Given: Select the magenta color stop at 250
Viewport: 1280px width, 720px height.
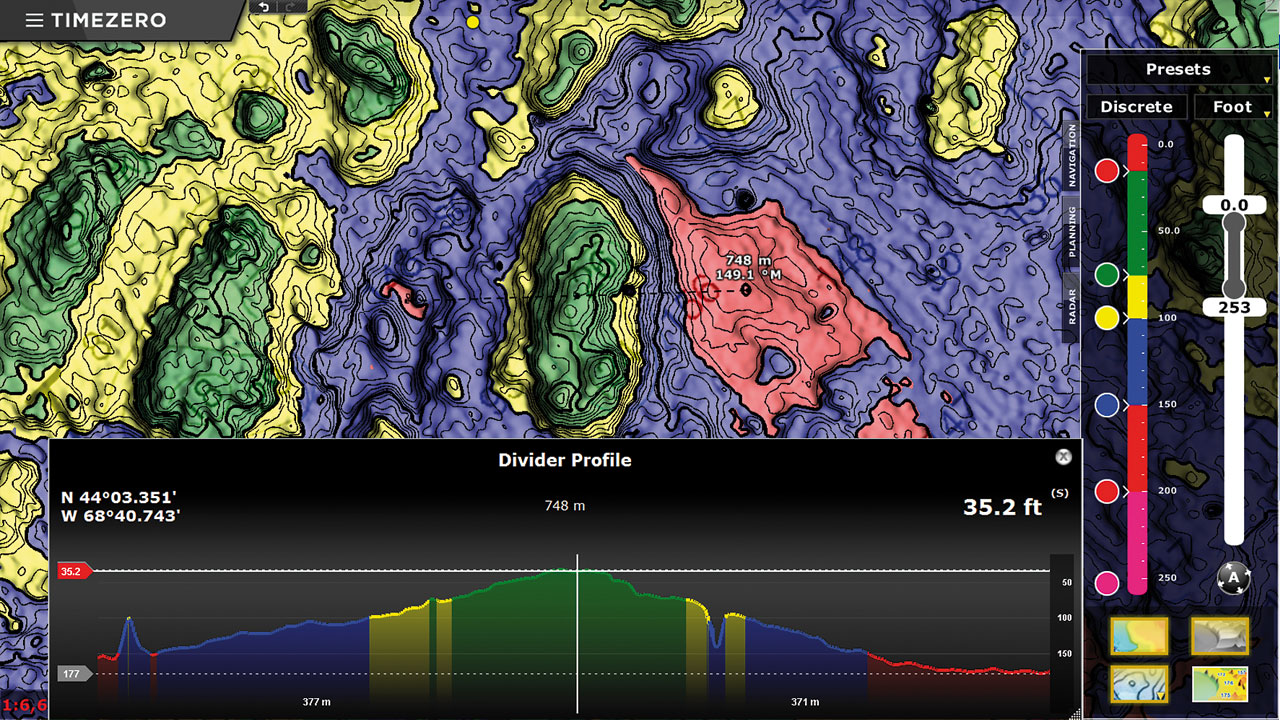Looking at the screenshot, I should tap(1107, 583).
